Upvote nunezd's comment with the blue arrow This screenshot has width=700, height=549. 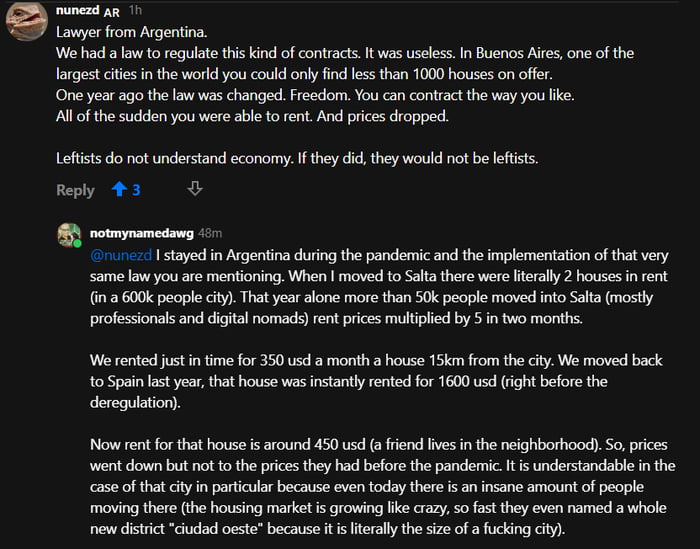tap(118, 189)
